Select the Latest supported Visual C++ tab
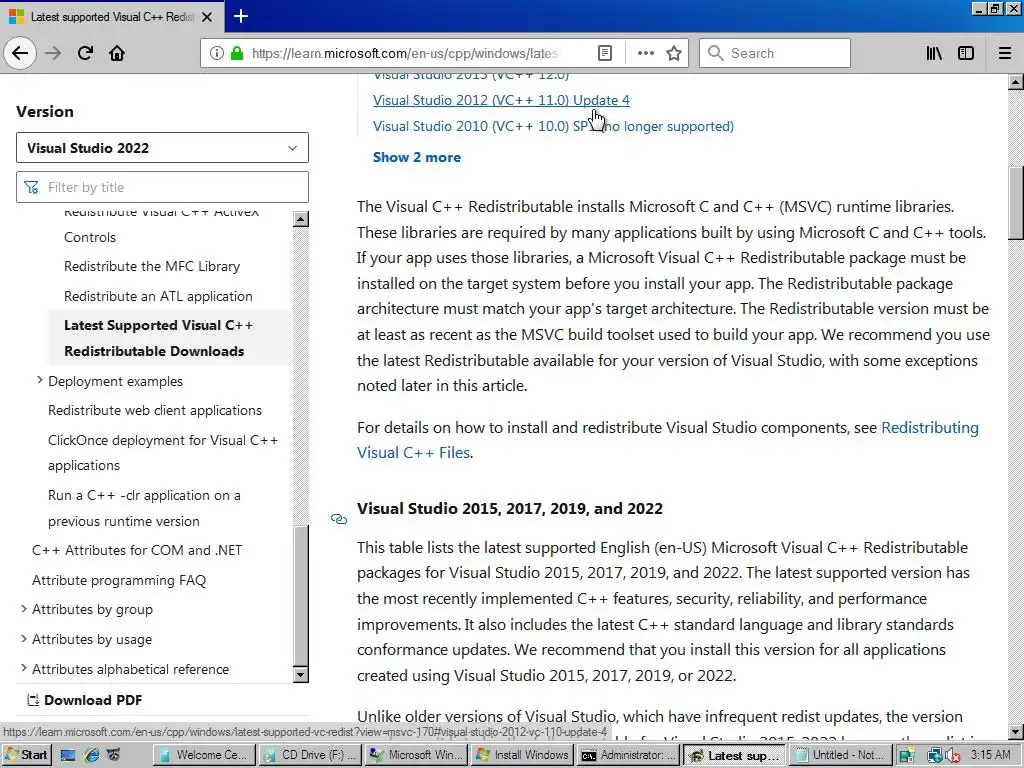The image size is (1024, 768). (112, 16)
